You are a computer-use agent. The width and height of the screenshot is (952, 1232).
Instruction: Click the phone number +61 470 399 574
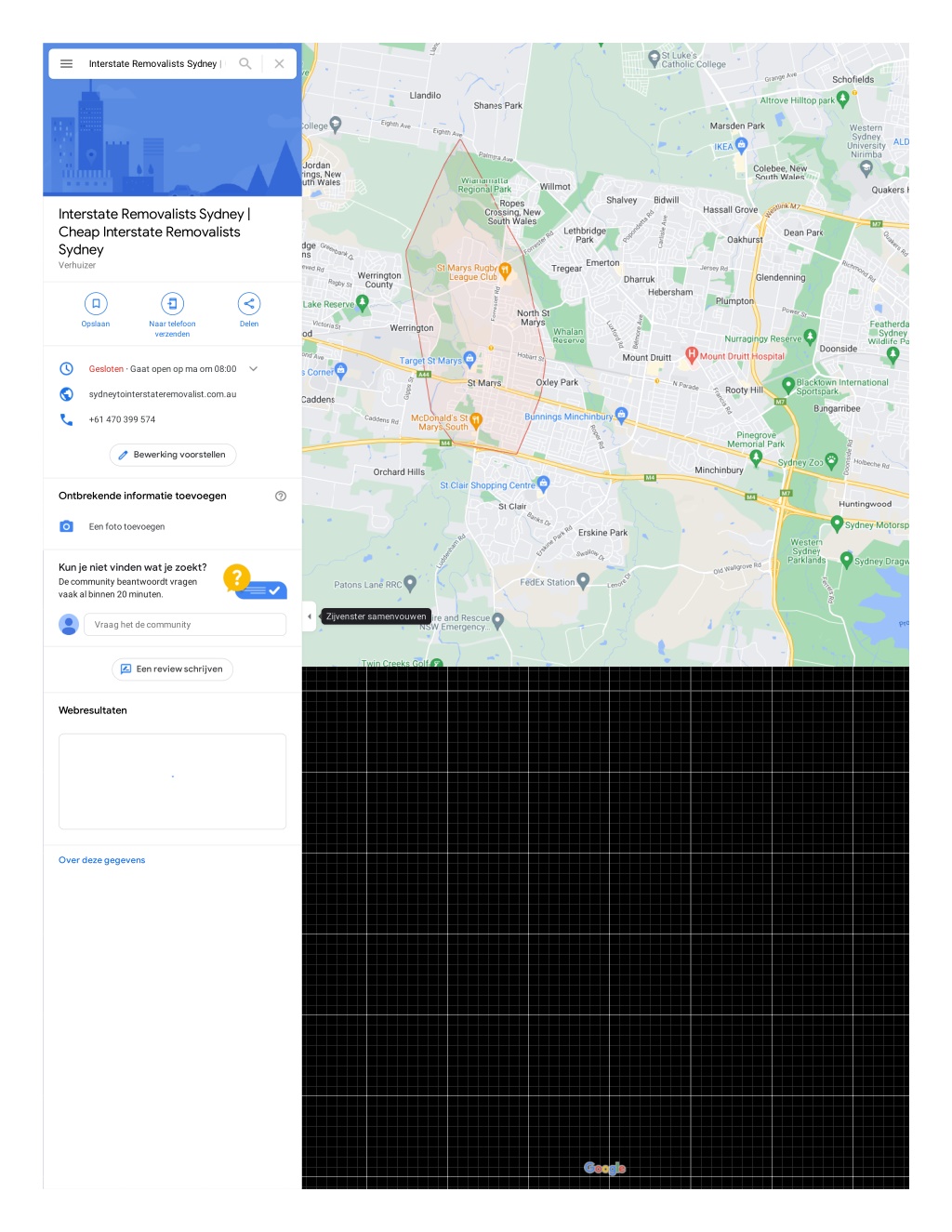pyautogui.click(x=122, y=419)
